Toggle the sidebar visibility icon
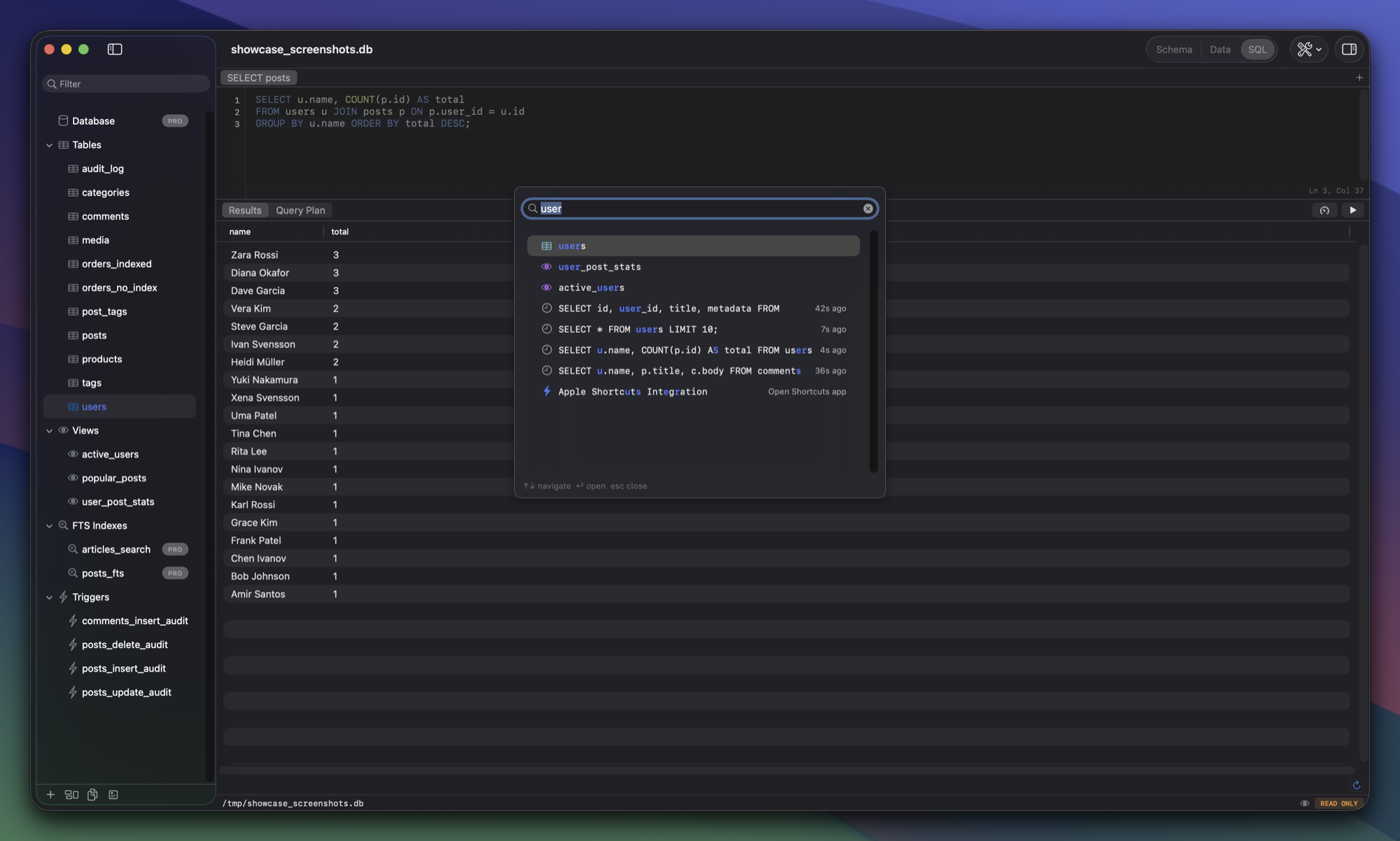The image size is (1400, 841). point(115,49)
